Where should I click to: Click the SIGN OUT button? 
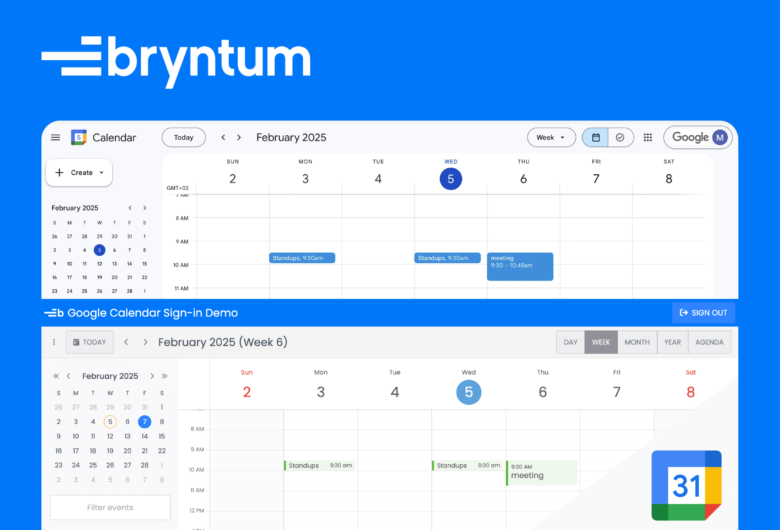(x=703, y=313)
